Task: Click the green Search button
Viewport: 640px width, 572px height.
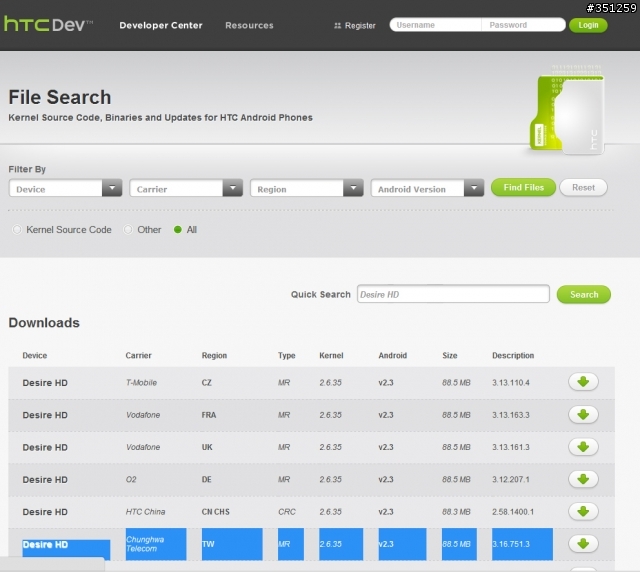Action: tap(584, 294)
